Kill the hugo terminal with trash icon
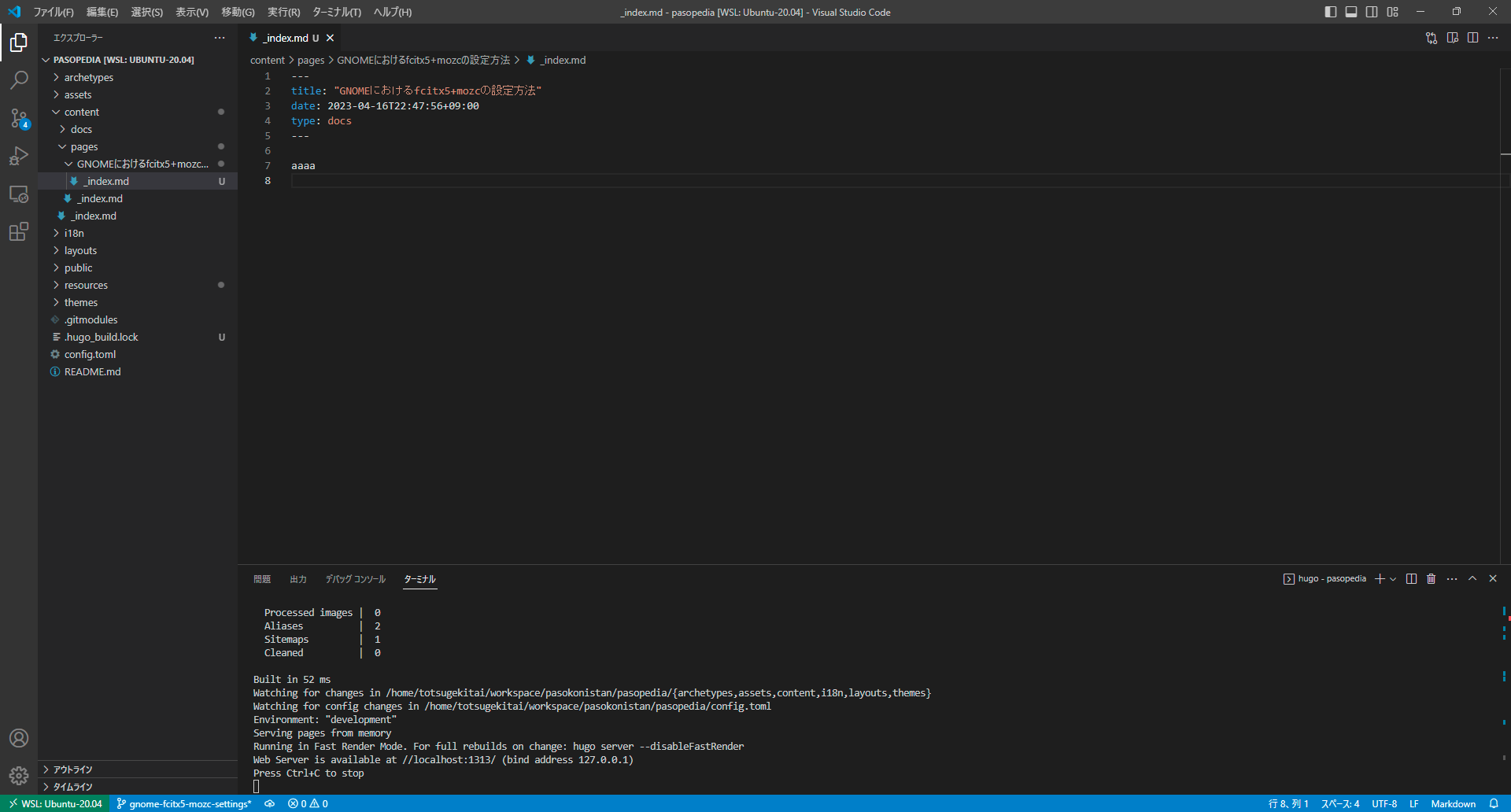The width and height of the screenshot is (1511, 812). 1431,578
